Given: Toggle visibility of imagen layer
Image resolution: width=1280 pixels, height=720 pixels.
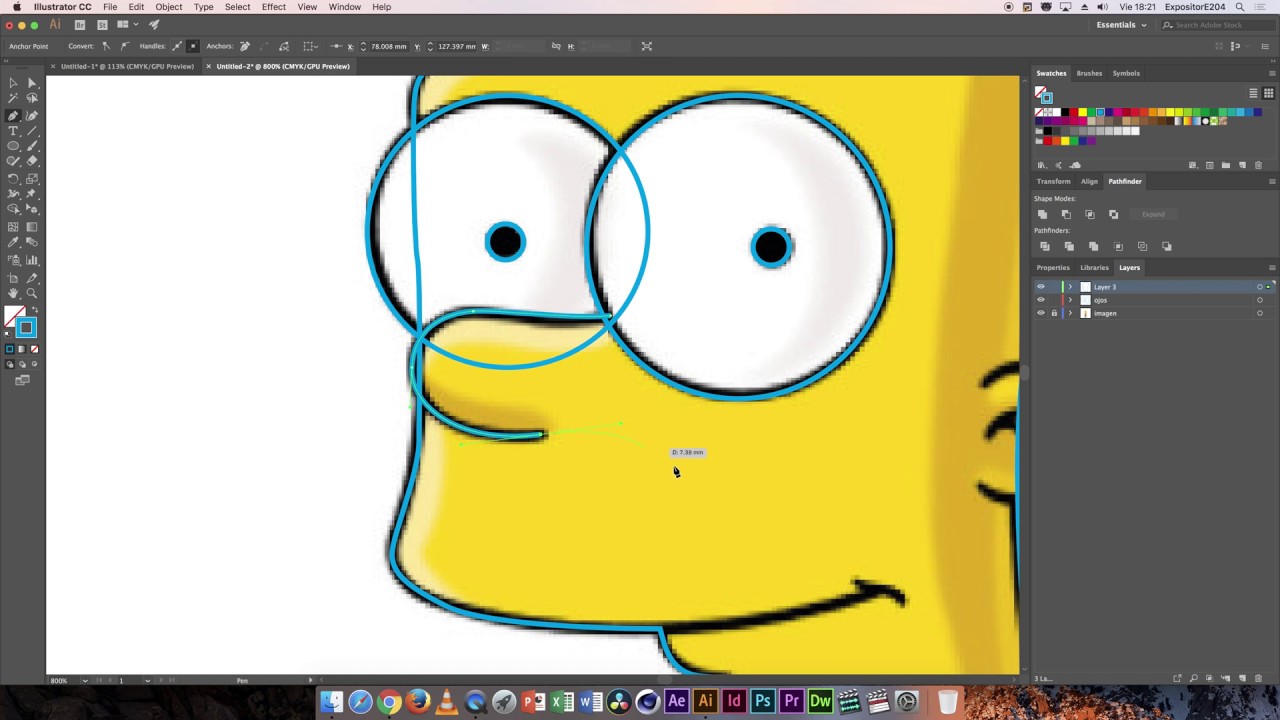Looking at the screenshot, I should tap(1040, 313).
